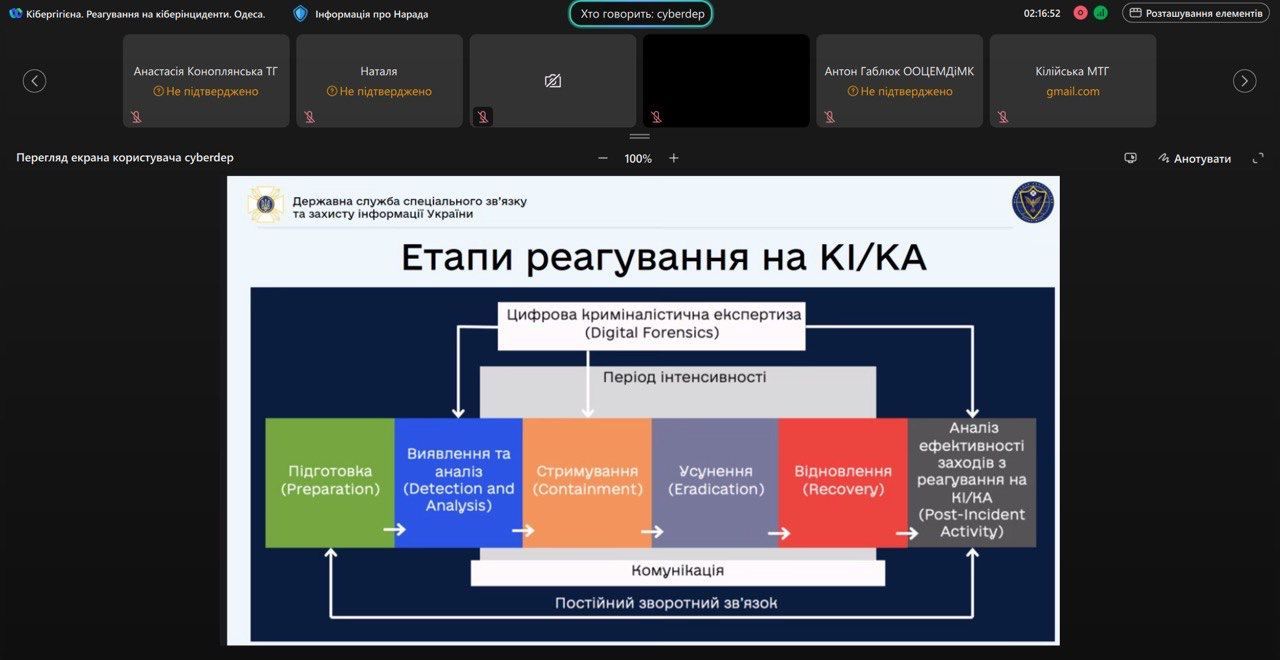Screen dimensions: 1280x660
Task: Click the fullscreen expand icon
Action: [1258, 158]
